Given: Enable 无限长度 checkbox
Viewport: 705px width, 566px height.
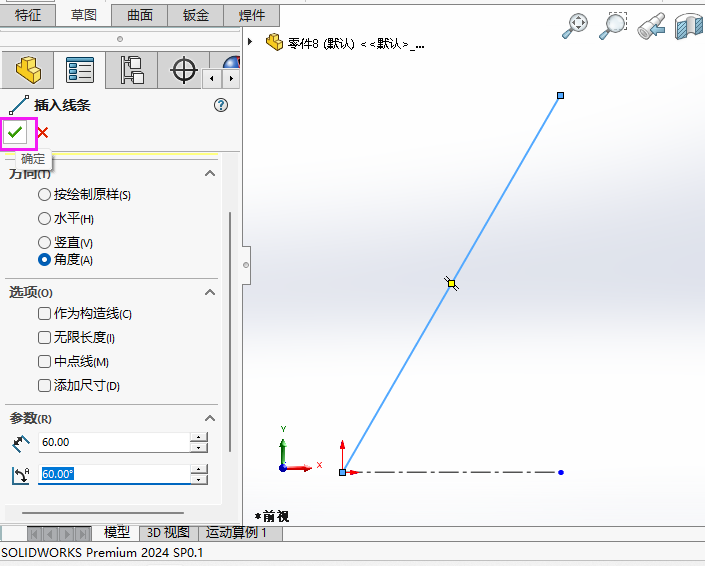Looking at the screenshot, I should tap(44, 337).
